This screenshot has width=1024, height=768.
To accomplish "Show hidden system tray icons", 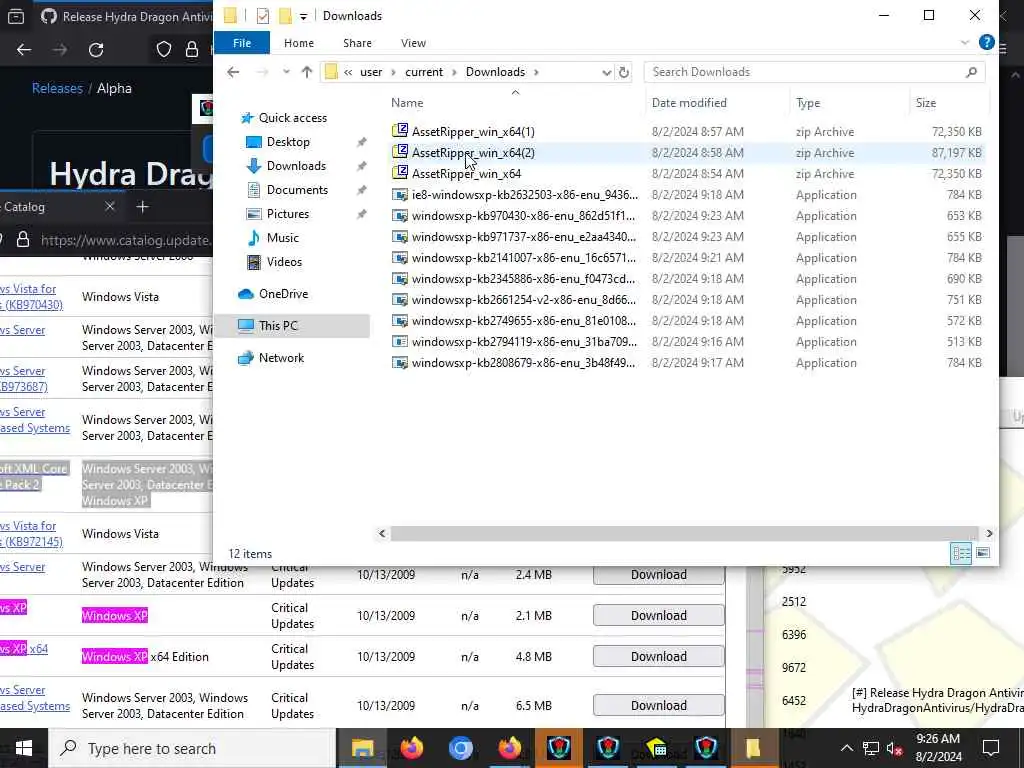I will coord(846,748).
